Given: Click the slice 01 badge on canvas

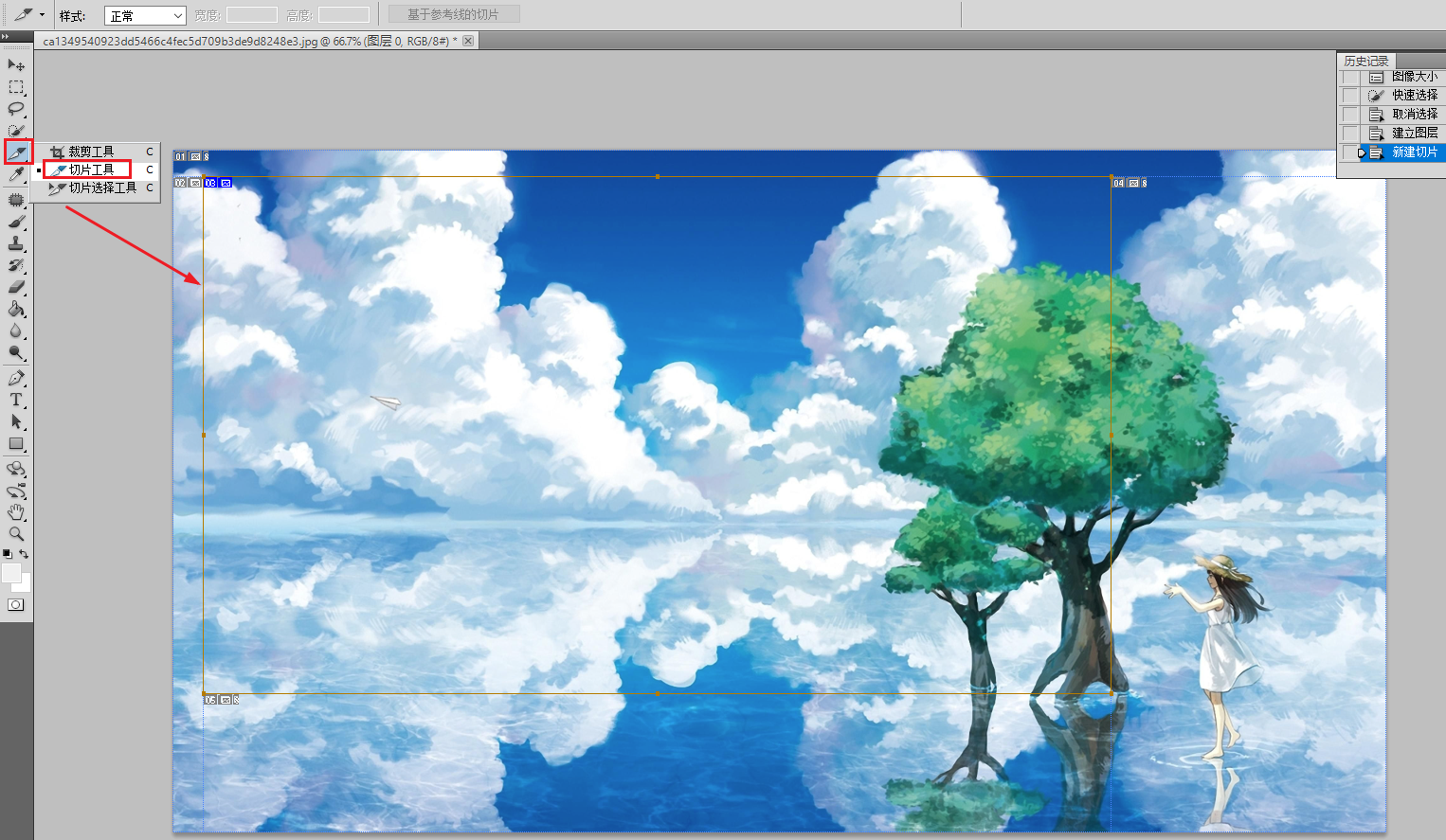Looking at the screenshot, I should pyautogui.click(x=191, y=156).
